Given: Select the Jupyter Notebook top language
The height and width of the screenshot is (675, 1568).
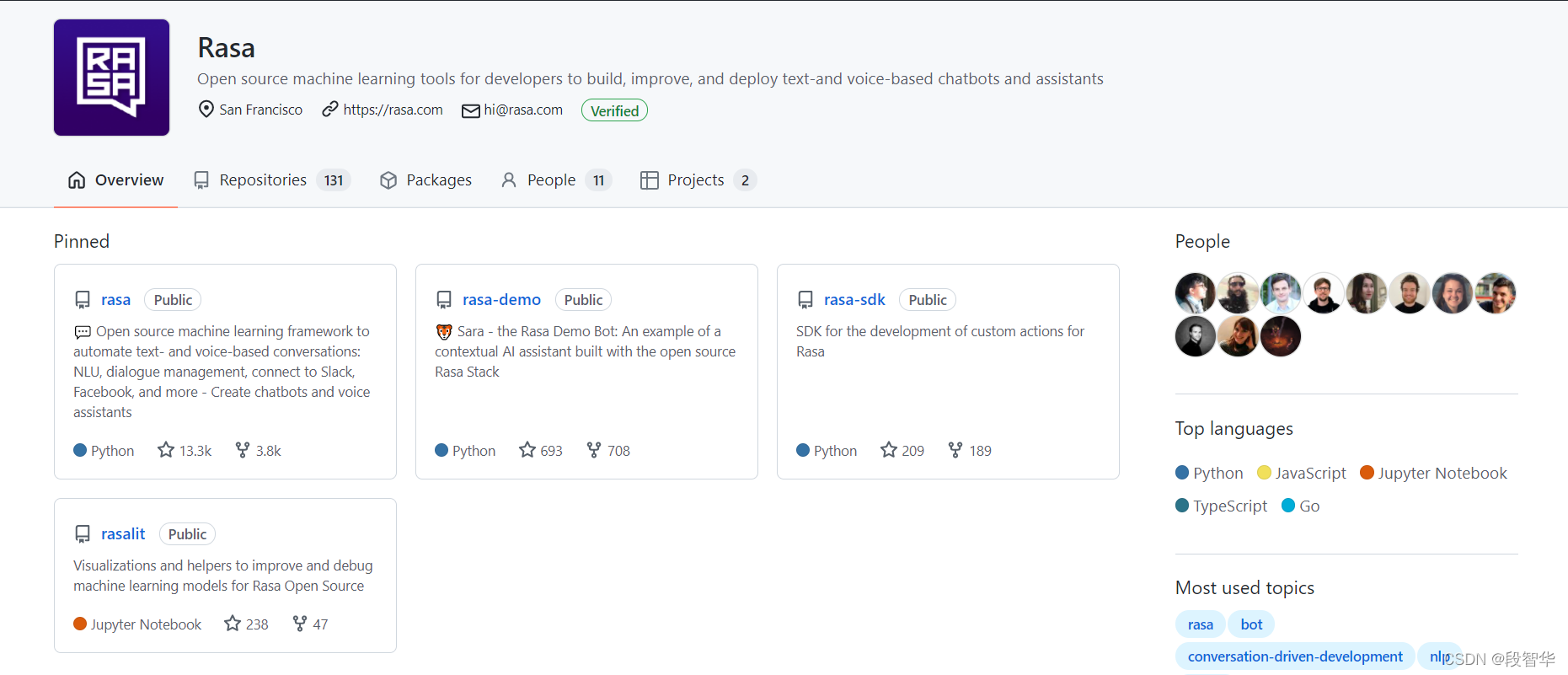Looking at the screenshot, I should tap(1434, 473).
